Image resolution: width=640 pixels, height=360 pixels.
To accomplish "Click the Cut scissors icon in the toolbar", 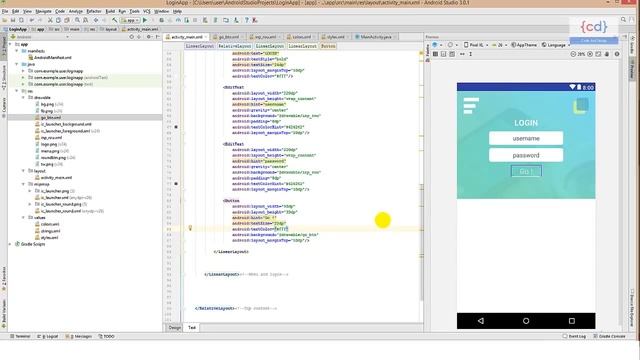I will pyautogui.click(x=50, y=20).
